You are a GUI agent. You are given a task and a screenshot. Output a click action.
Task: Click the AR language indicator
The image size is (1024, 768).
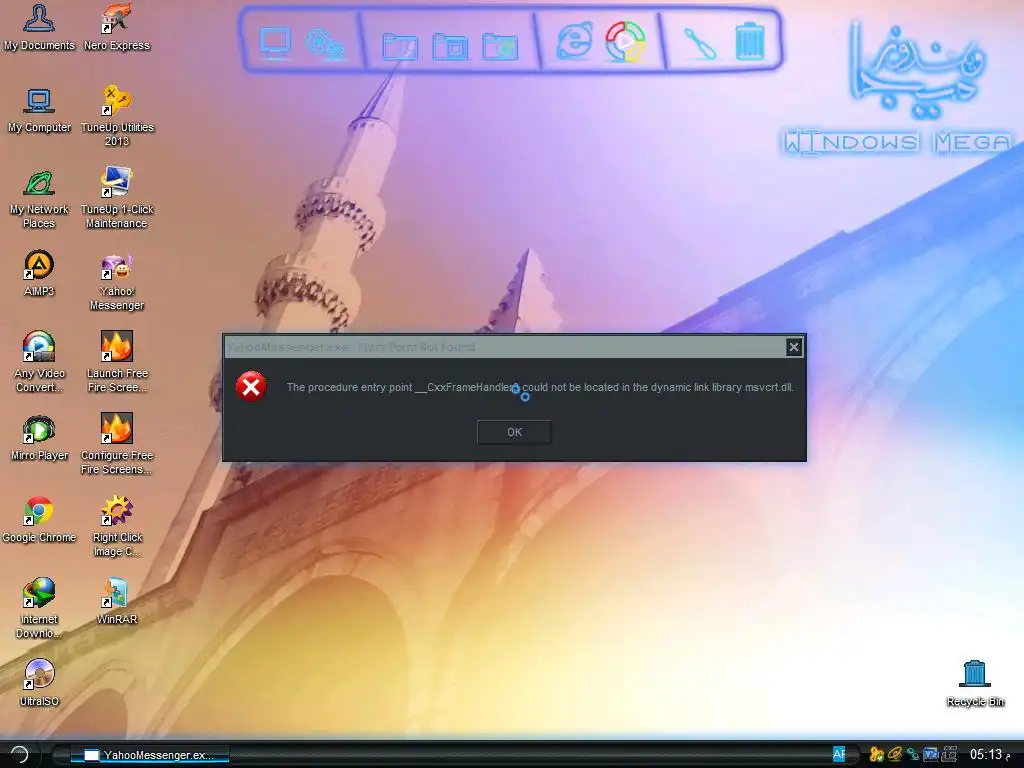point(839,754)
